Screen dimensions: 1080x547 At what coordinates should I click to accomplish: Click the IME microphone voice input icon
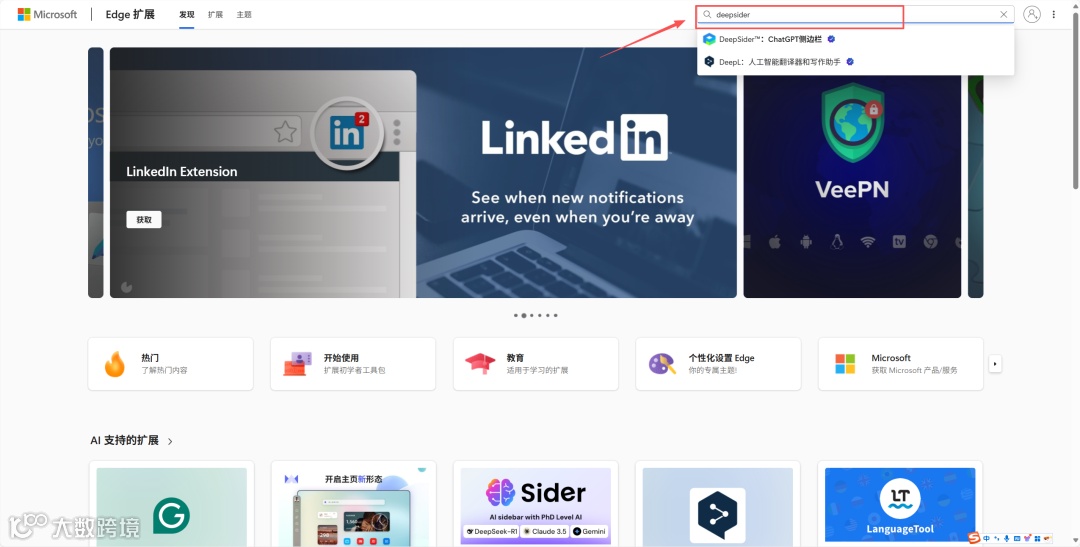(x=1007, y=539)
